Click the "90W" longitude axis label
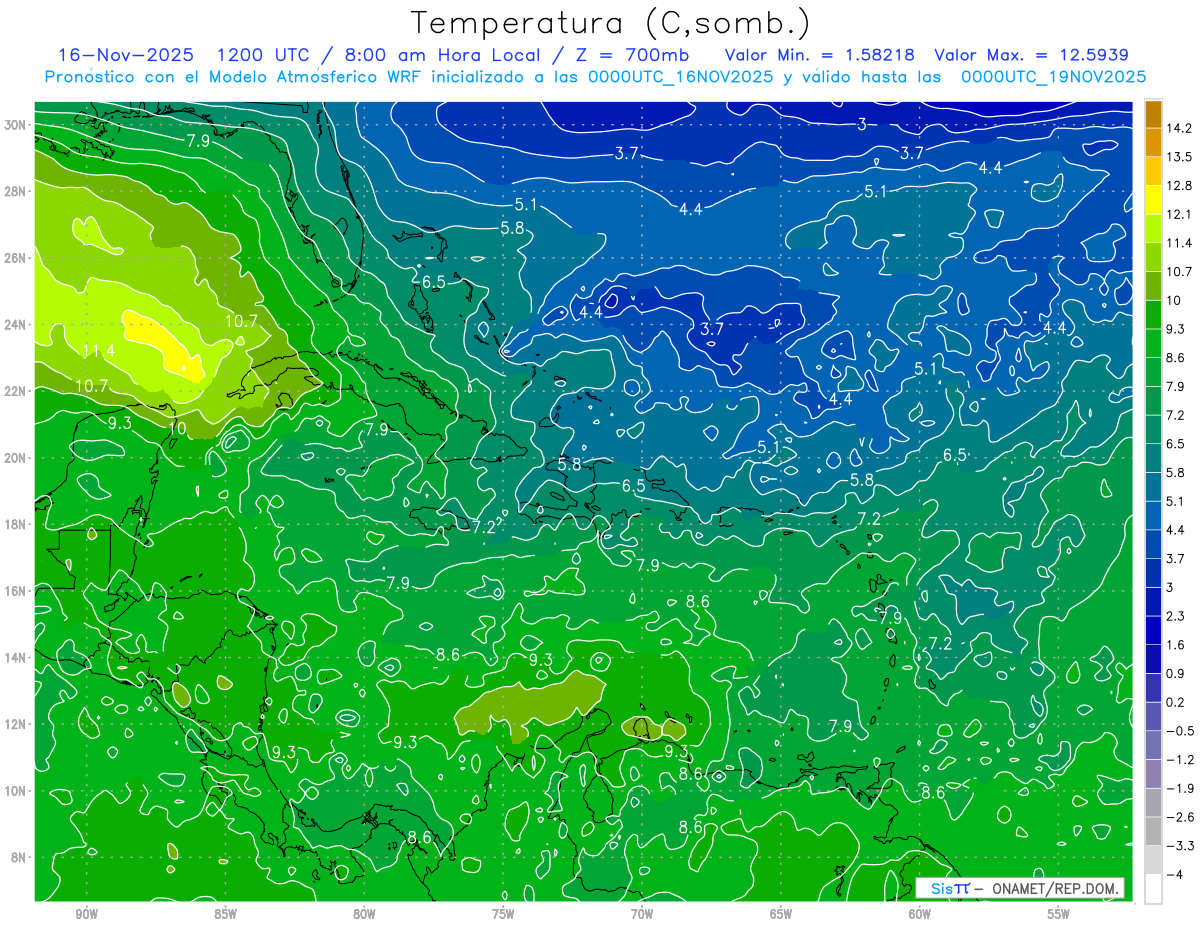The height and width of the screenshot is (927, 1200). 86,915
